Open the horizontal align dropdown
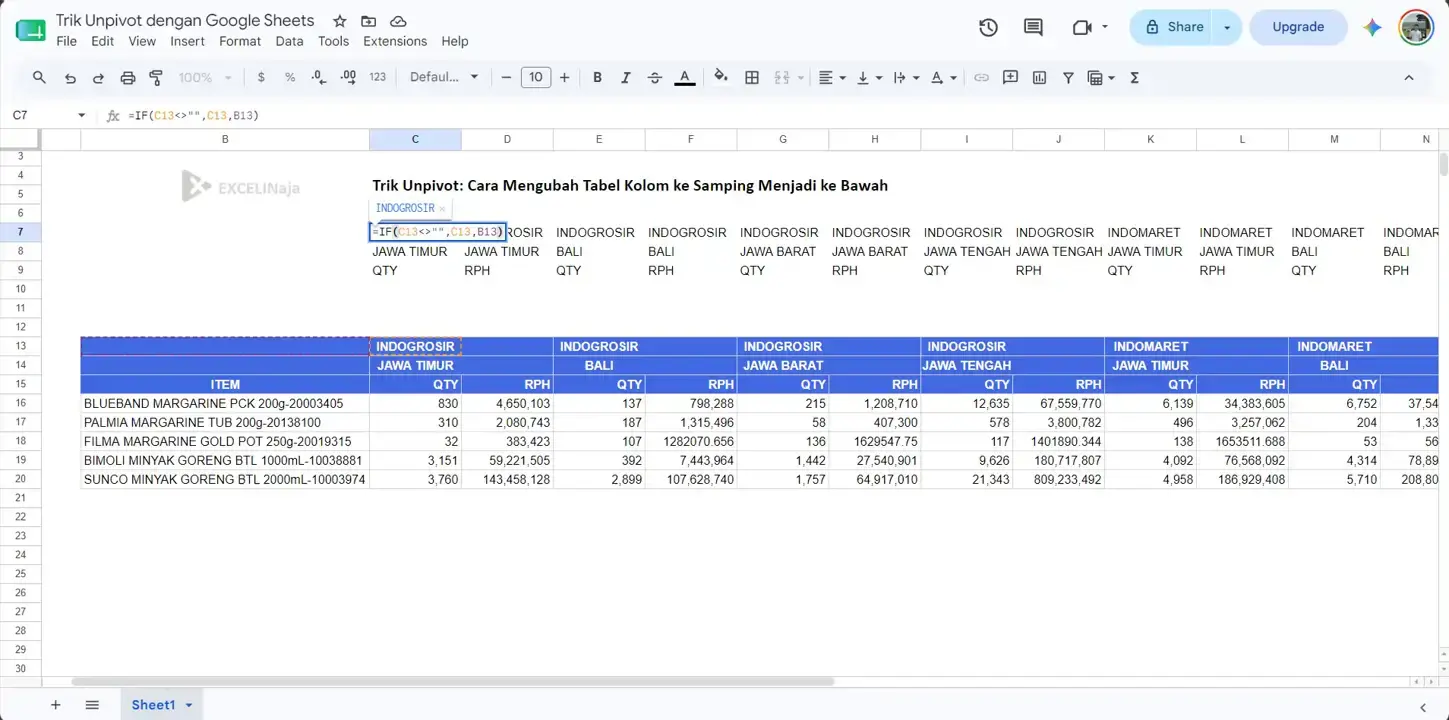This screenshot has height=720, width=1449. pos(832,77)
